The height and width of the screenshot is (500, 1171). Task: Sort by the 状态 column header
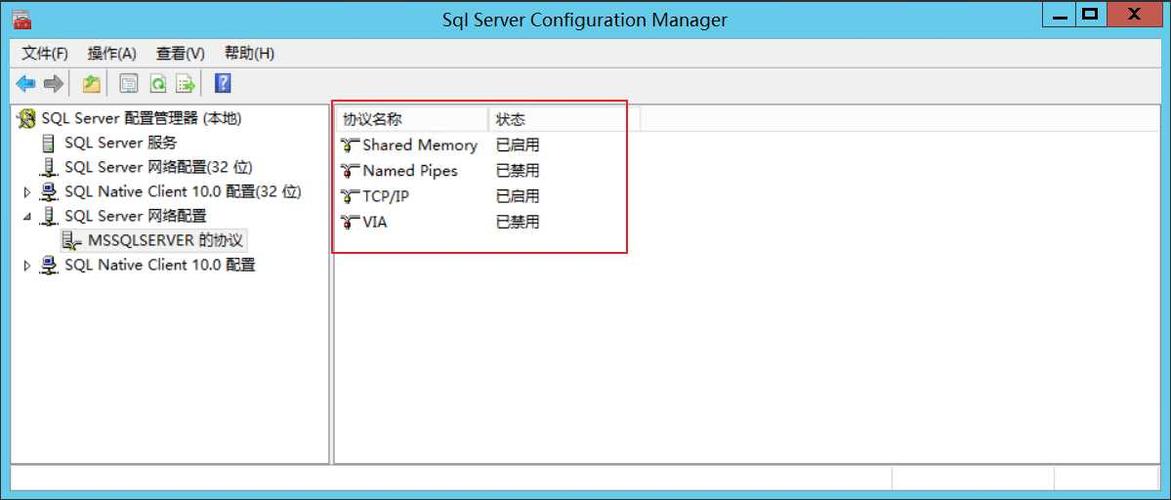click(x=565, y=119)
